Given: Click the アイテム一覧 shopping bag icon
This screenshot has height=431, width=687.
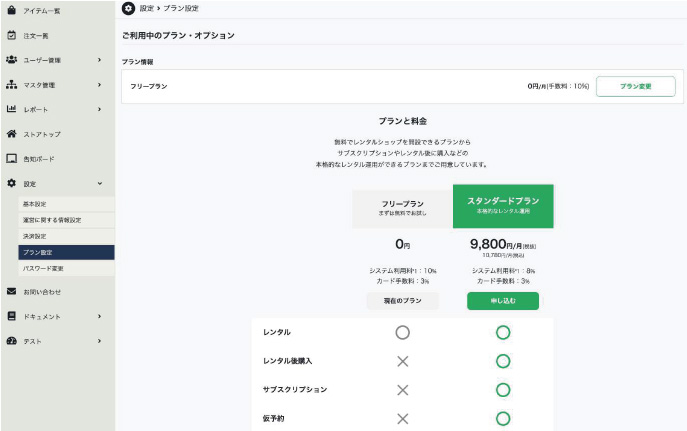Looking at the screenshot, I should 11,10.
